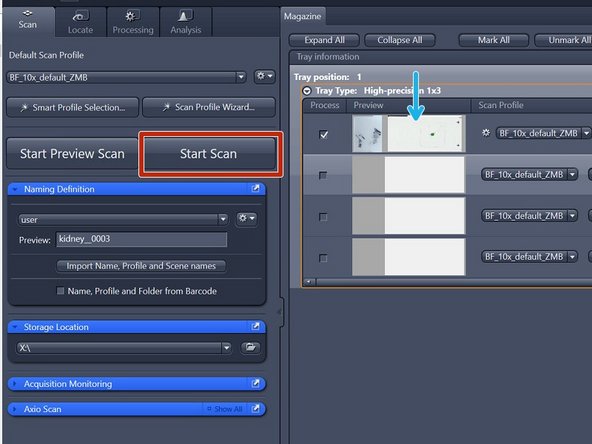Collapse the Naming Definition panel
Screen dimensions: 592x444
point(15,189)
